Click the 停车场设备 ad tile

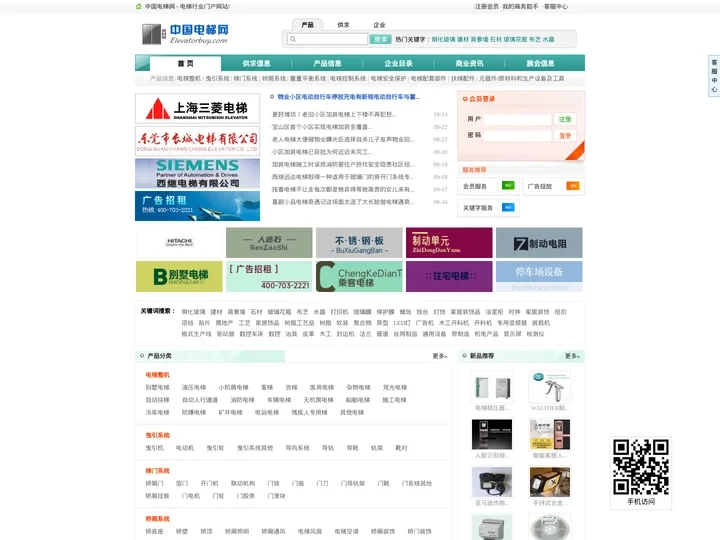539,276
